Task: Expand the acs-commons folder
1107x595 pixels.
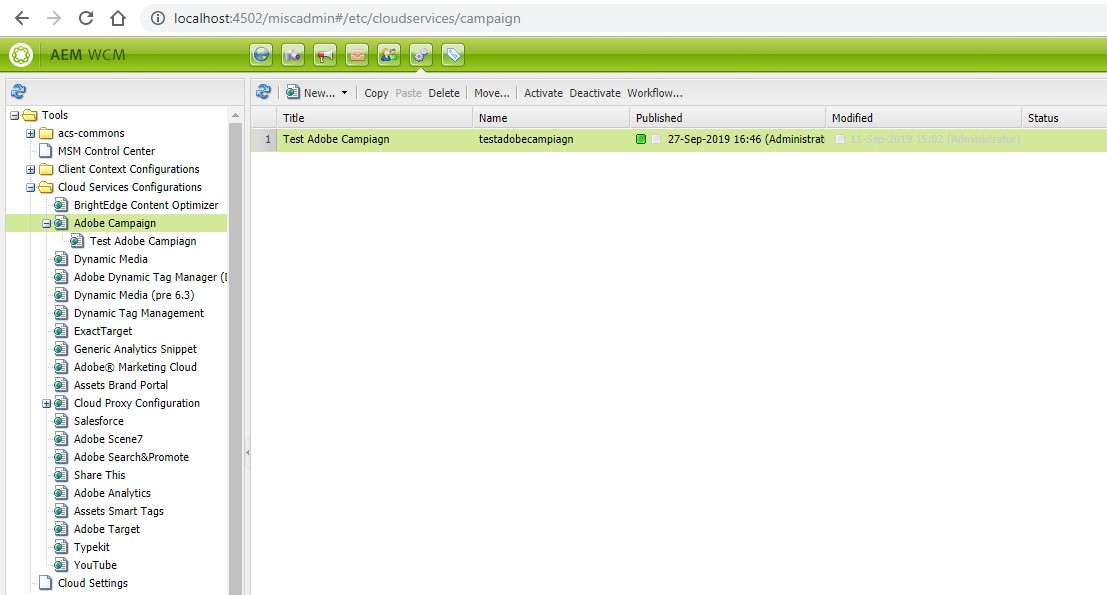Action: pos(30,133)
